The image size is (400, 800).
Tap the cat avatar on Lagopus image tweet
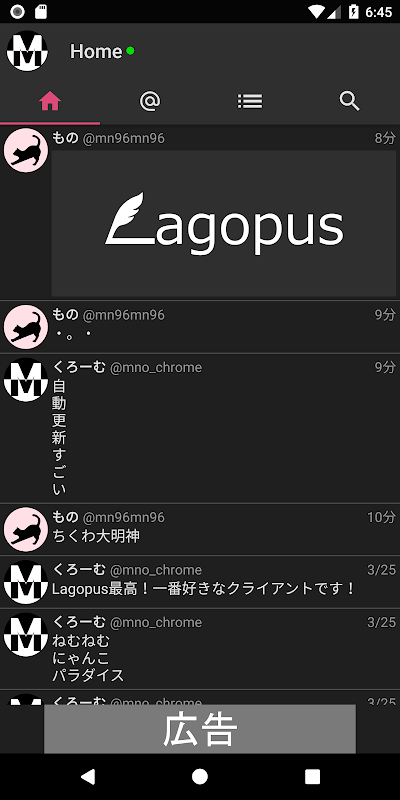26,151
